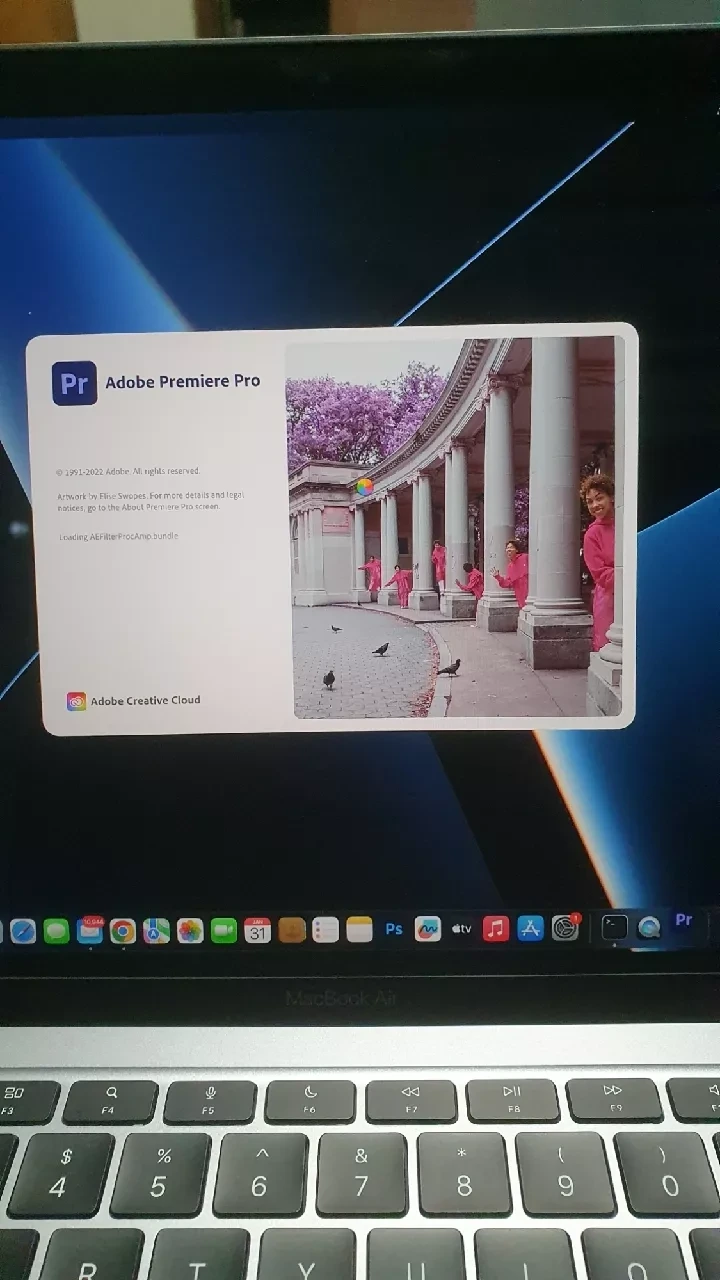Open the Photos app in the dock
Screen dimensions: 720x1280
point(190,931)
